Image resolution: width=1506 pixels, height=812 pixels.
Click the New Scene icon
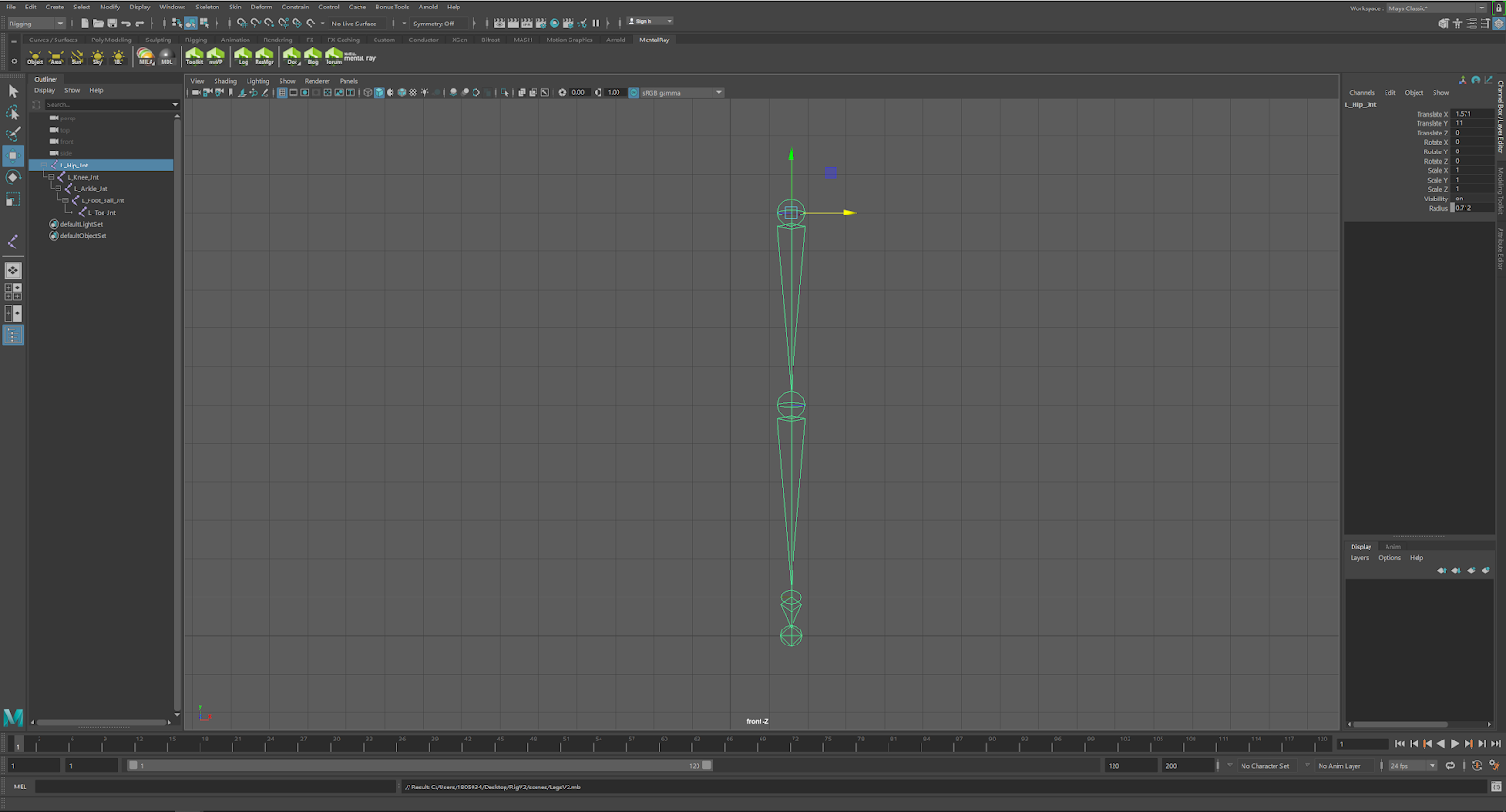pos(85,24)
